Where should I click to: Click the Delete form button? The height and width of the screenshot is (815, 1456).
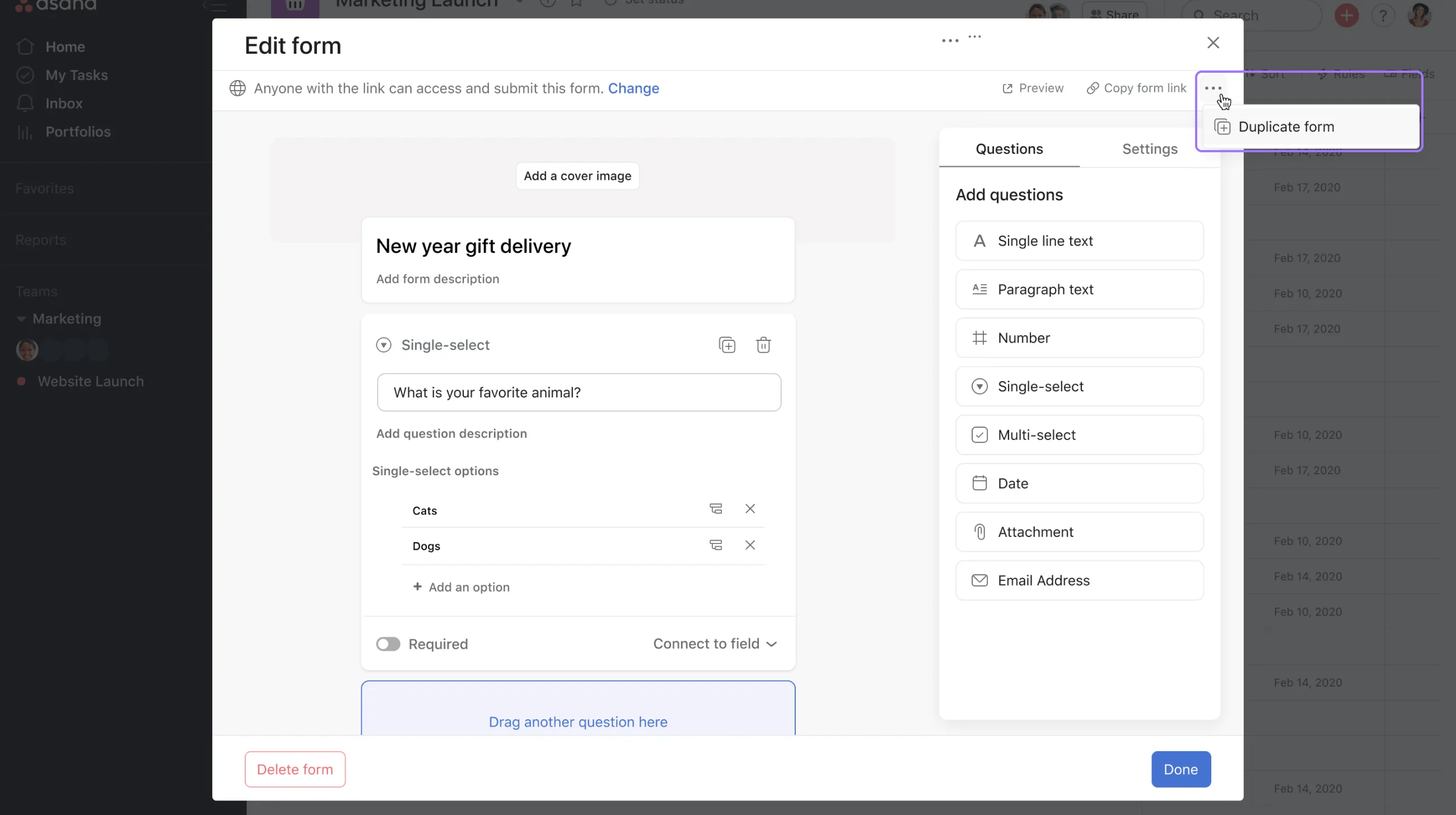pyautogui.click(x=295, y=769)
